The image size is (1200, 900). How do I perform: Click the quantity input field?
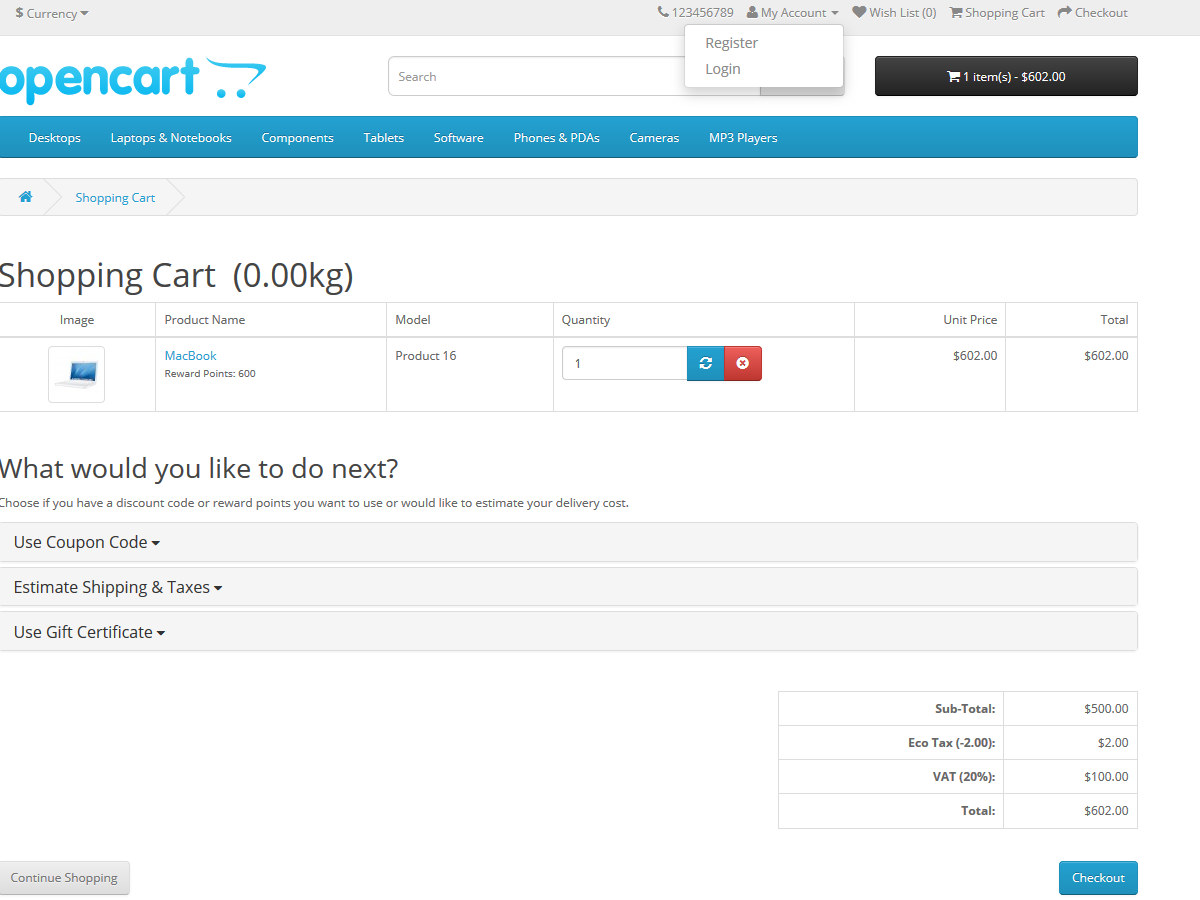[x=625, y=364]
